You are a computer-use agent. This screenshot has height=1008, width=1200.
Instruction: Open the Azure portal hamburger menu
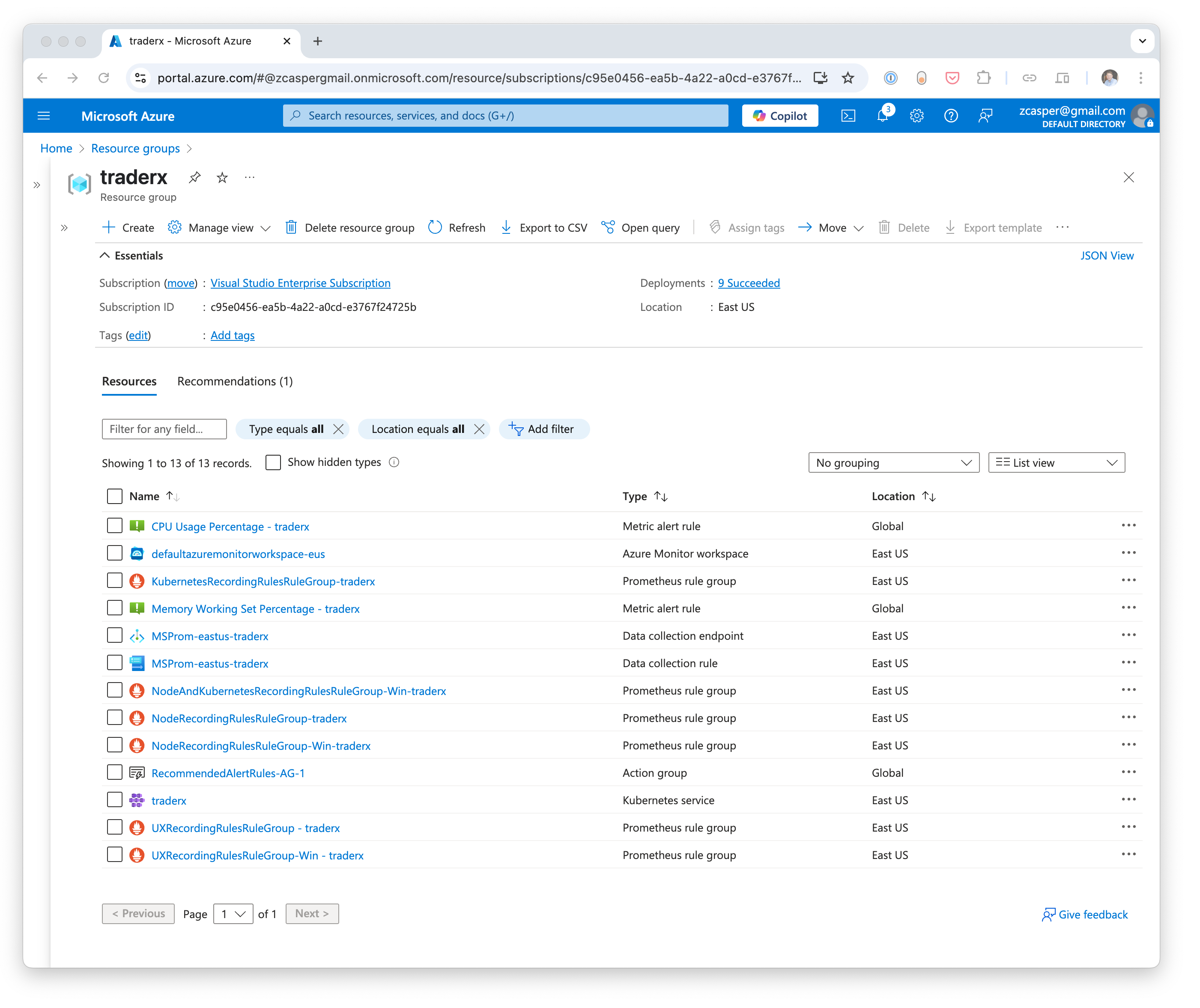coord(43,116)
